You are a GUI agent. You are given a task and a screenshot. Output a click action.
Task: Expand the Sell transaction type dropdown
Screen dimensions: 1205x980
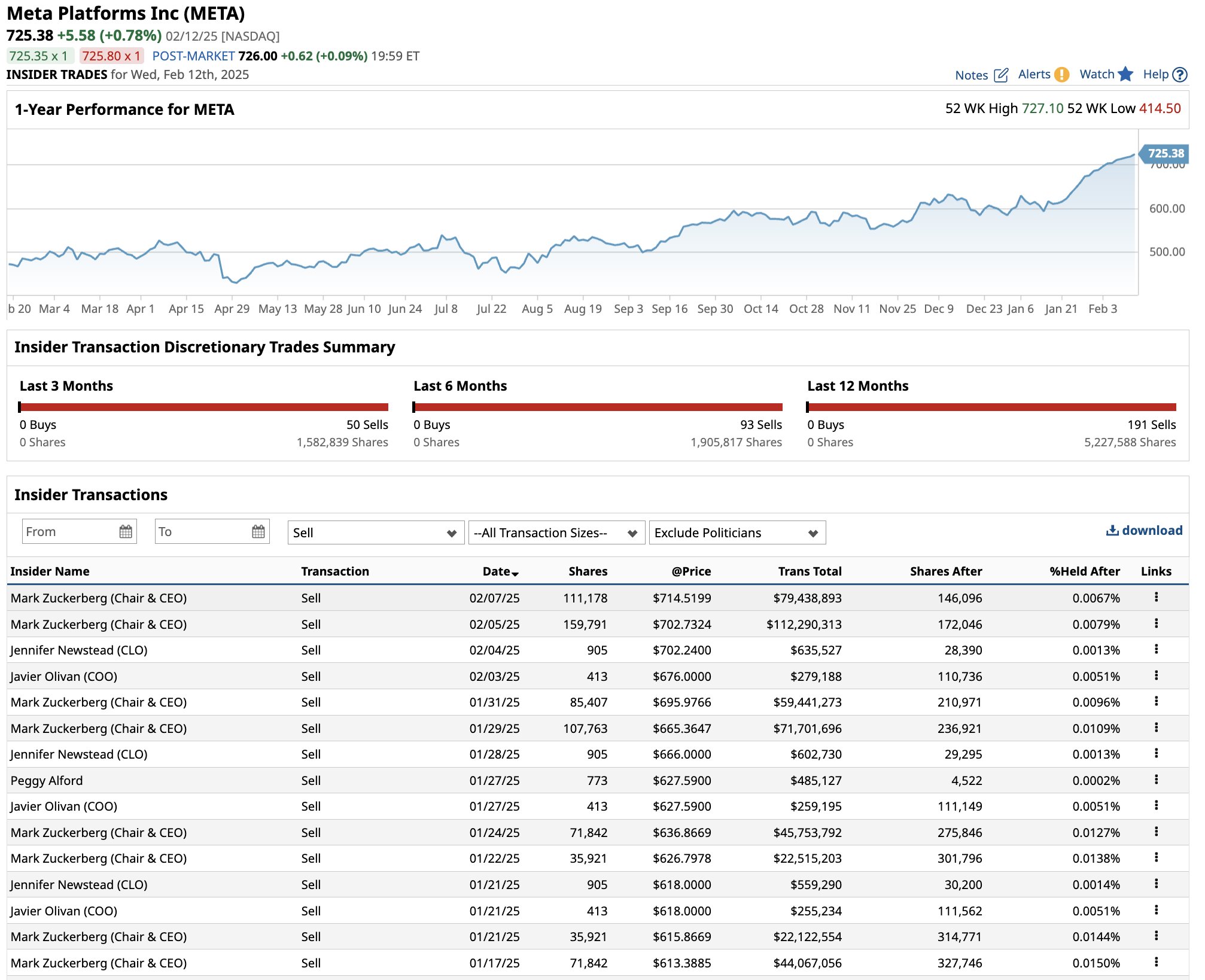point(376,532)
